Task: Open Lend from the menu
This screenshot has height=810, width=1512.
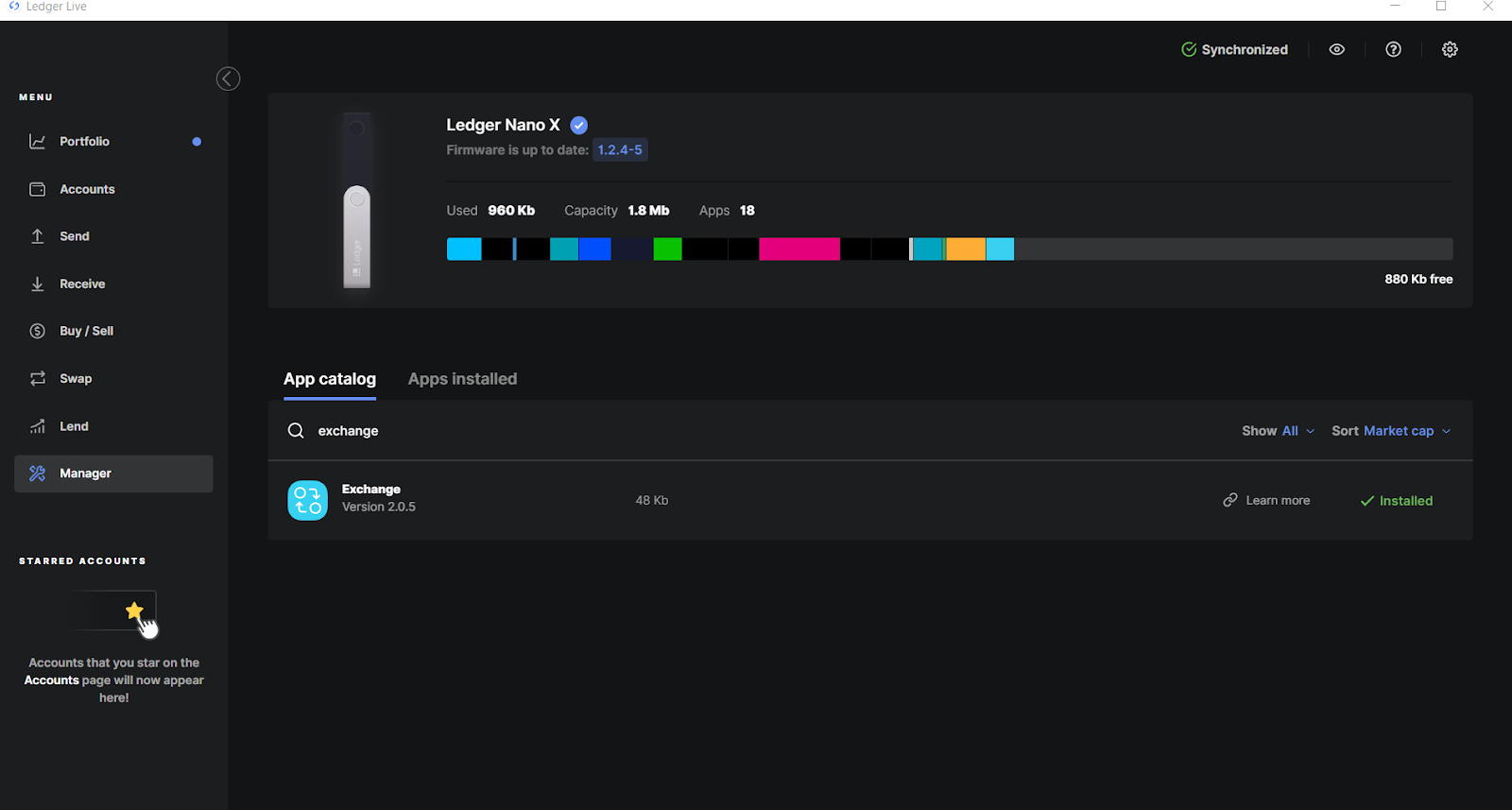Action: pos(113,426)
